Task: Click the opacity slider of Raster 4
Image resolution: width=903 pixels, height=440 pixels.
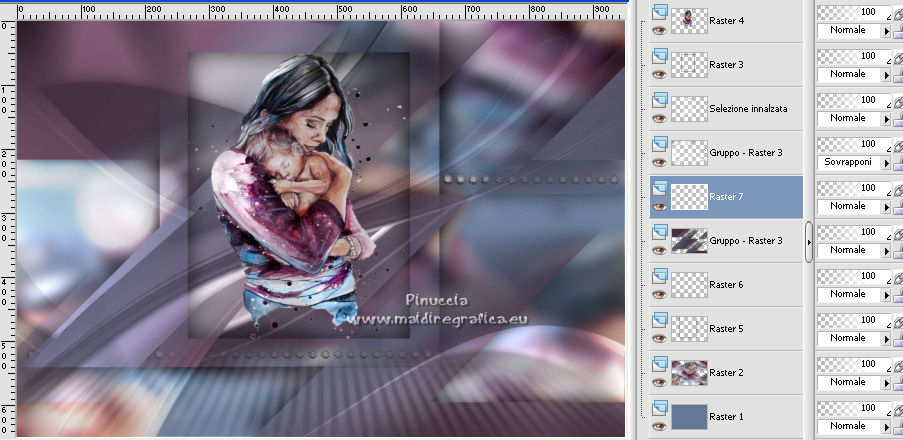Action: (x=854, y=12)
